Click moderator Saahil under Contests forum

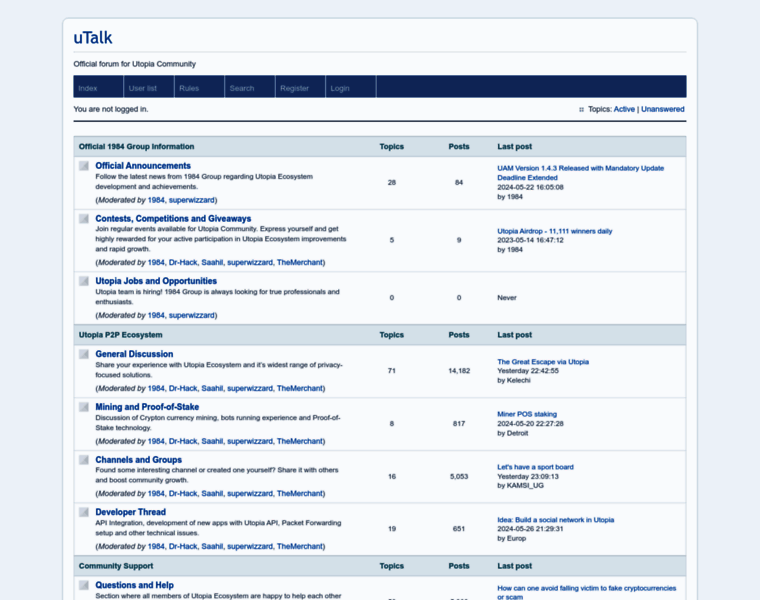[x=212, y=262]
